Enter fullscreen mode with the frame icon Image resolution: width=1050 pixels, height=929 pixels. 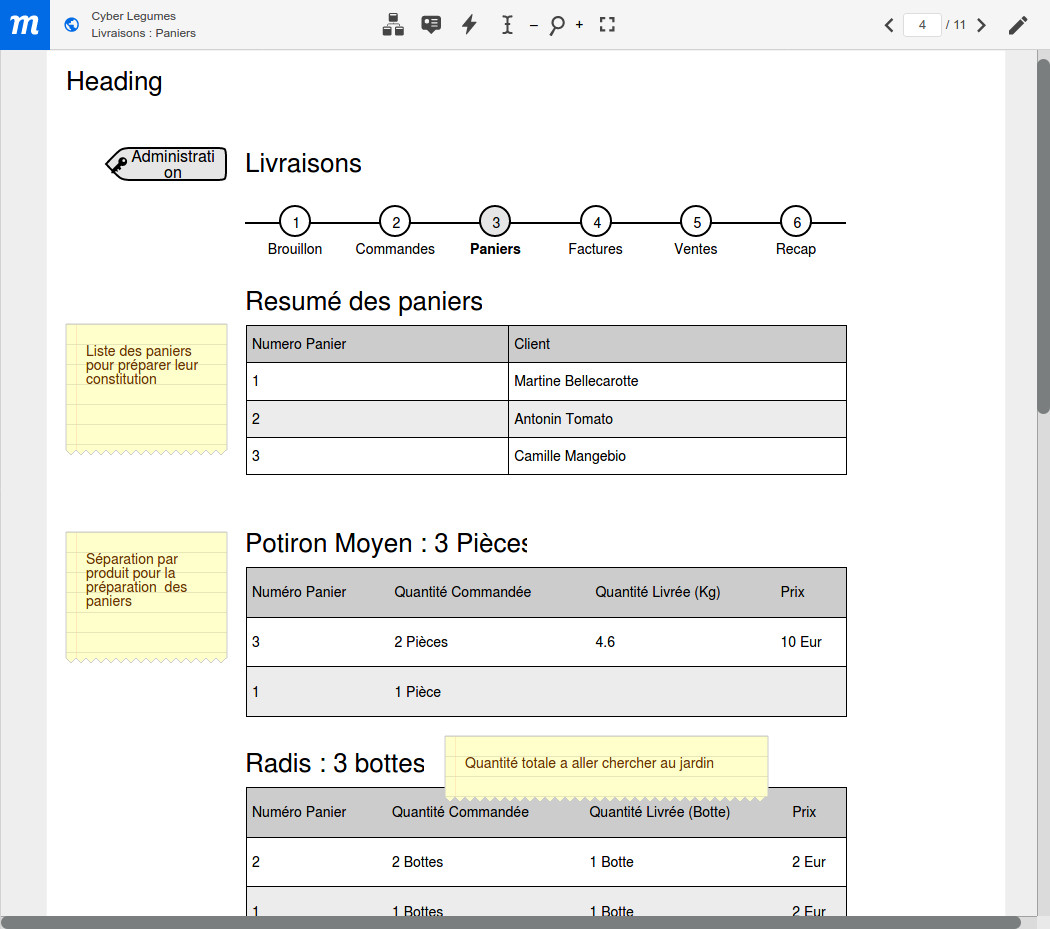click(607, 25)
